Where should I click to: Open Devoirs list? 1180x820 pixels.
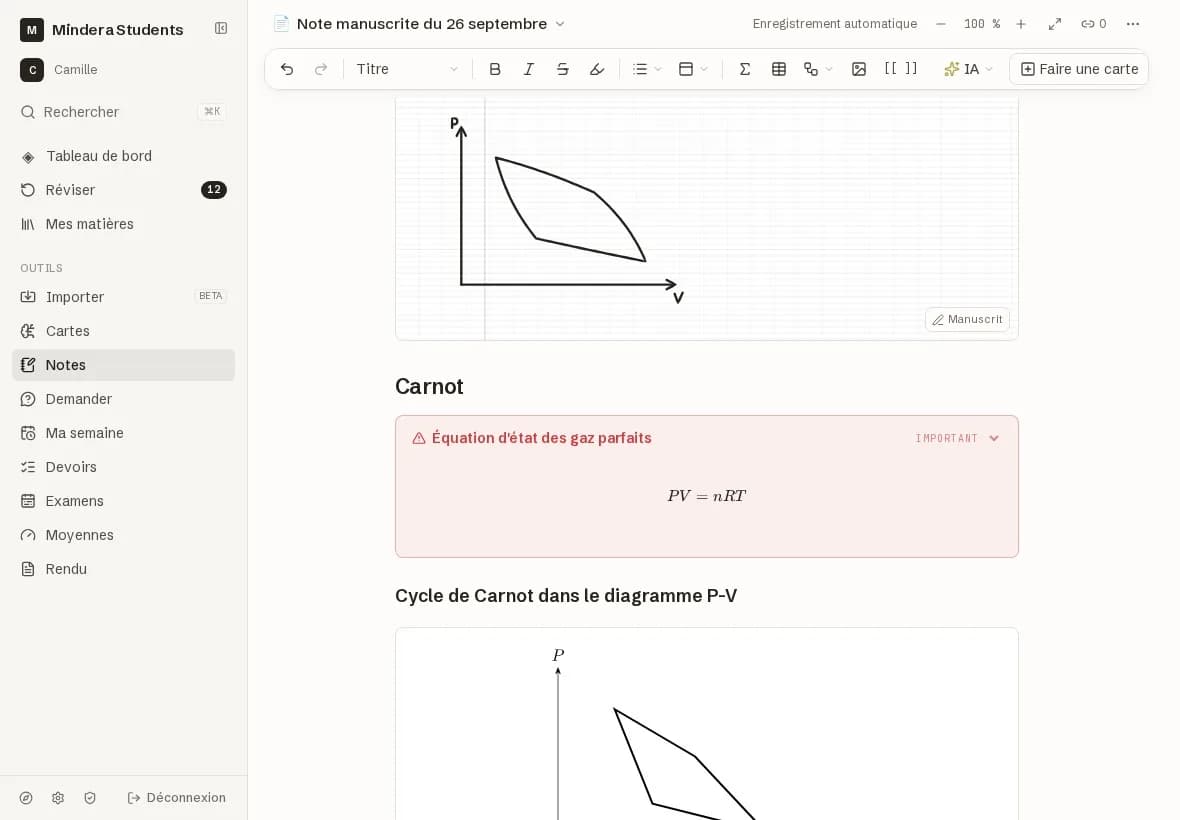(x=123, y=467)
